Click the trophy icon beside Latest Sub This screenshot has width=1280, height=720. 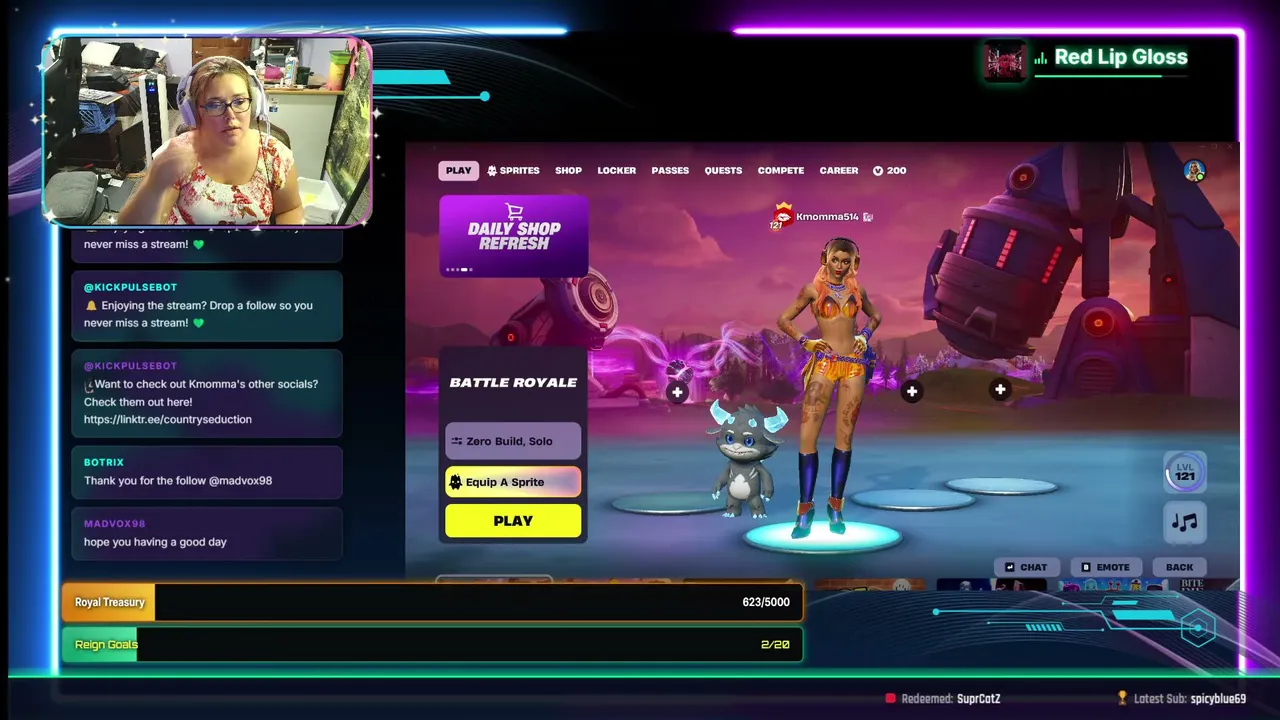(1122, 698)
